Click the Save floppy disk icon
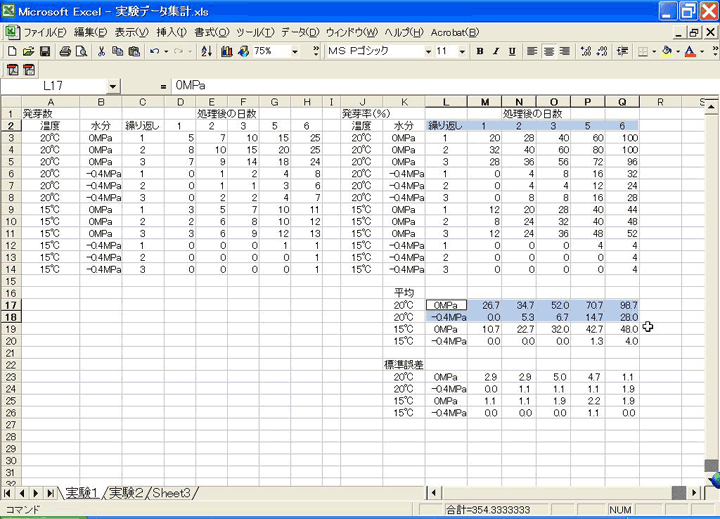The image size is (720, 519). click(44, 51)
